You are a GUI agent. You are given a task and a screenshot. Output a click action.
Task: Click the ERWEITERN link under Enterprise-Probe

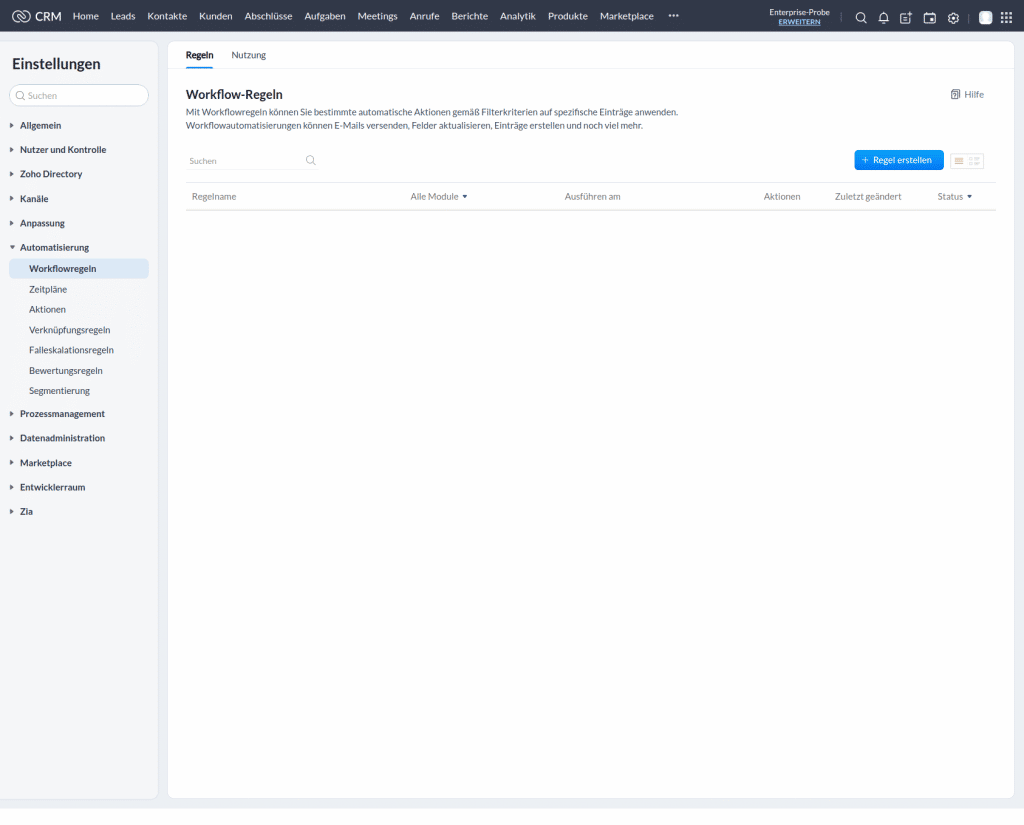pos(799,23)
